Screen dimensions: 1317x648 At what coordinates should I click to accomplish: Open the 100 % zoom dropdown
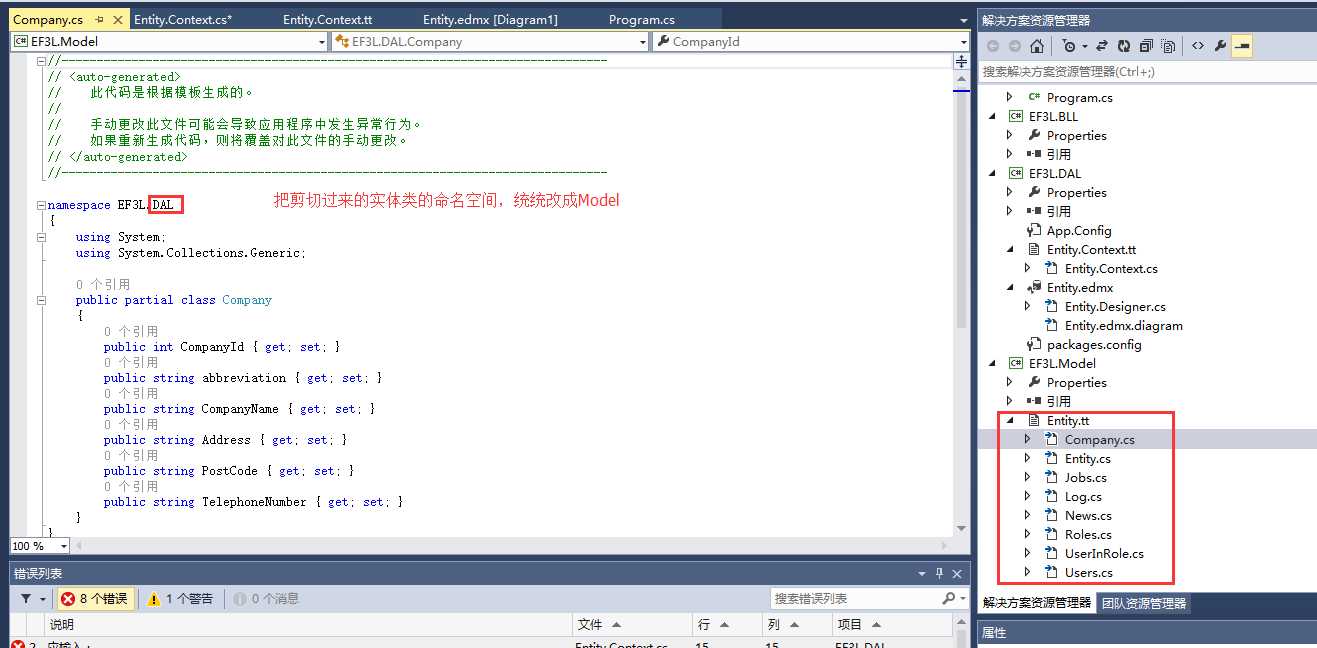[x=64, y=546]
